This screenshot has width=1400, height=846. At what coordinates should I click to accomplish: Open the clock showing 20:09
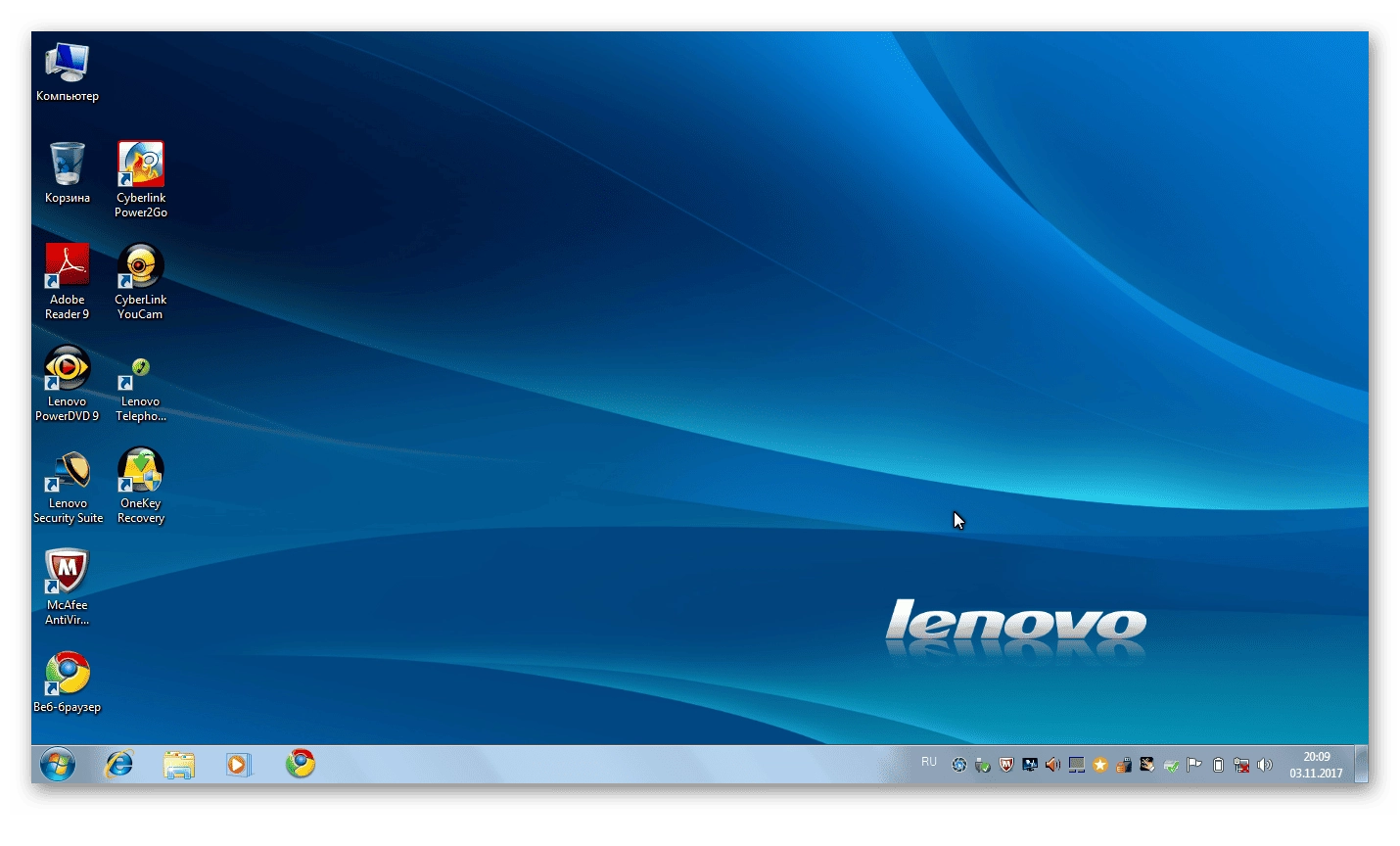pos(1316,765)
